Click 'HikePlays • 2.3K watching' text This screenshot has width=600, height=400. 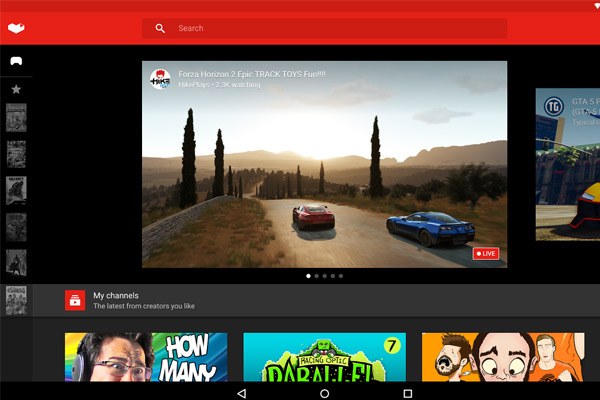pos(219,84)
